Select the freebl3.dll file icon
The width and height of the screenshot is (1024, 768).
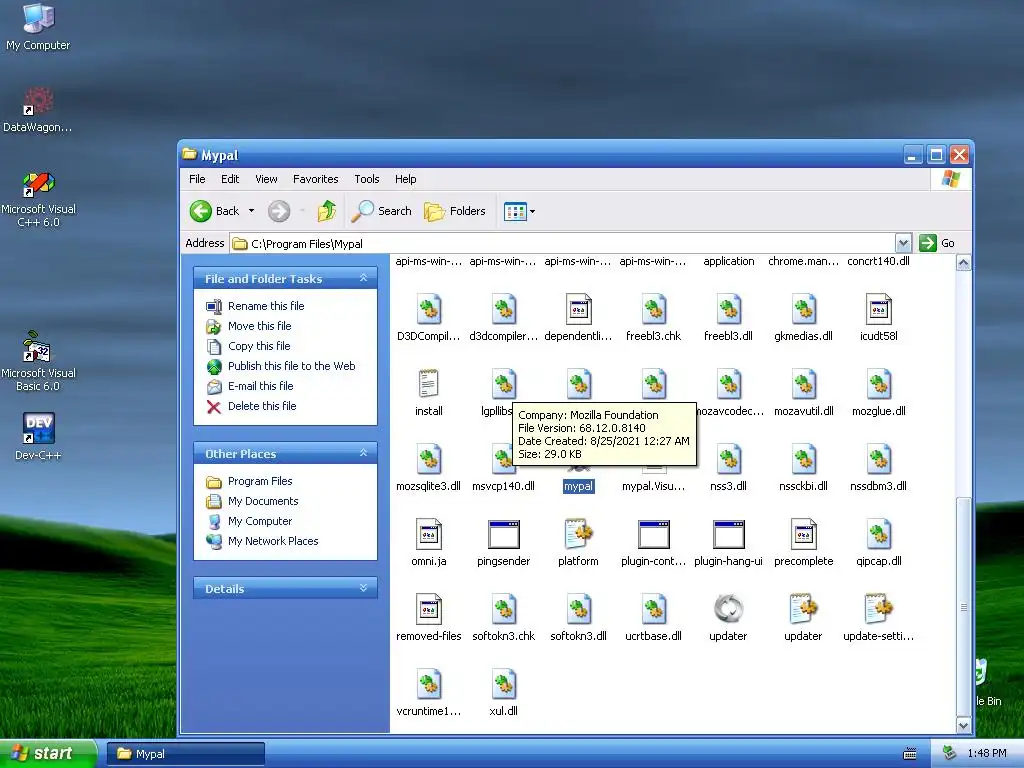728,309
